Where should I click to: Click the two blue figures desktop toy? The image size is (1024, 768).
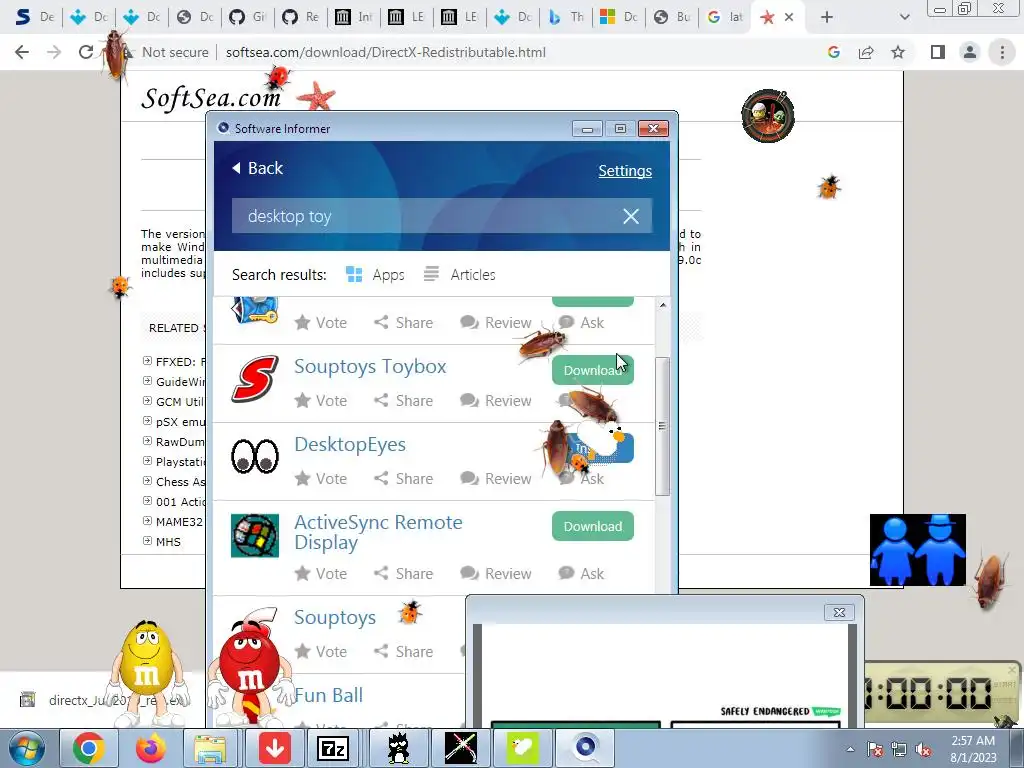[x=918, y=550]
